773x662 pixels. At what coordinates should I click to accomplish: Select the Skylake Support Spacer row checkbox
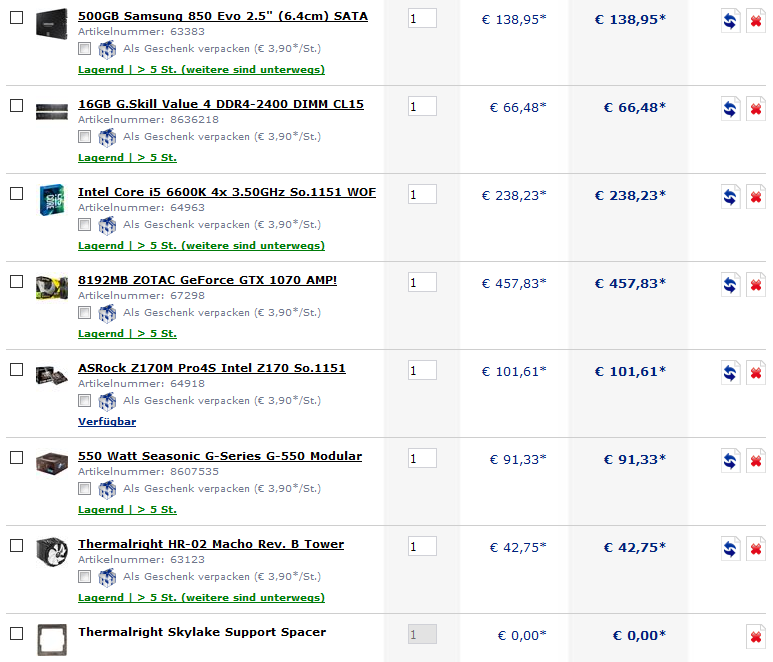click(17, 633)
